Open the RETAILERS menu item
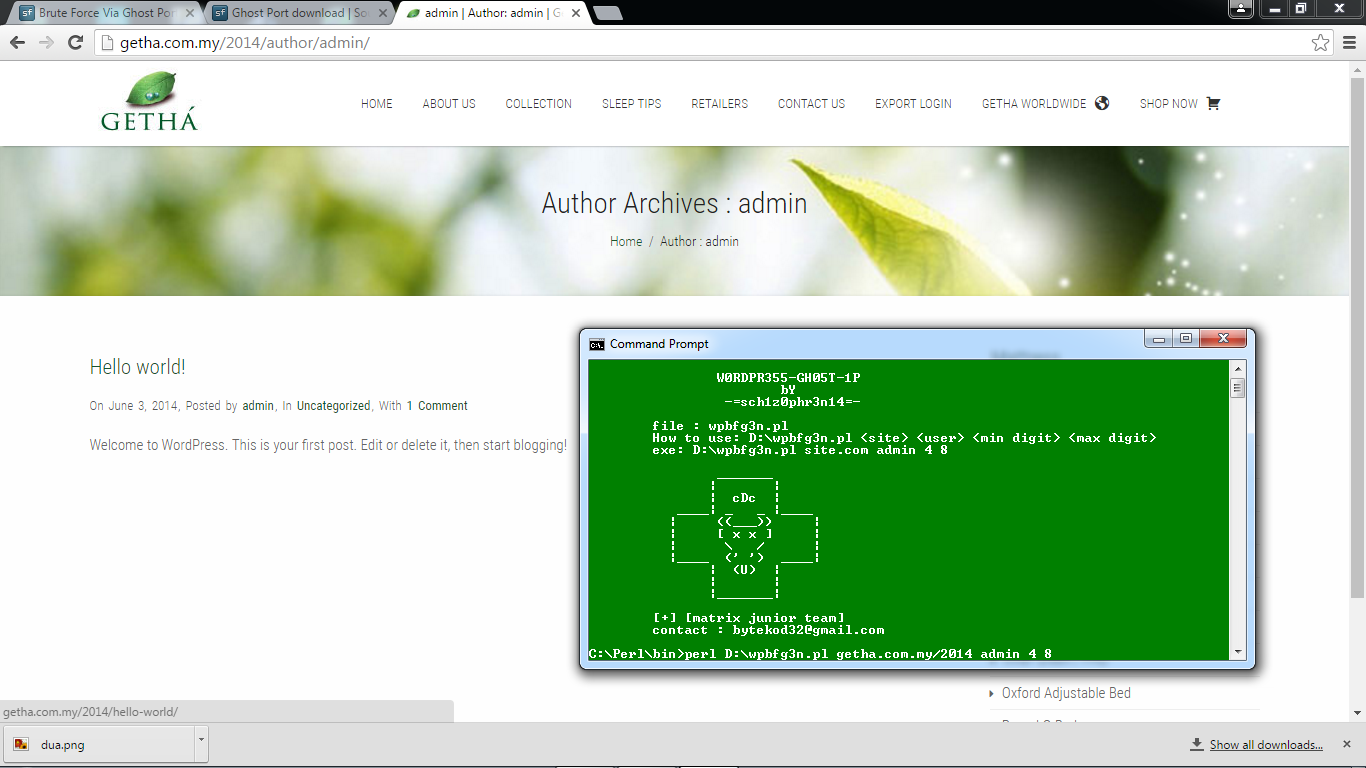The width and height of the screenshot is (1366, 768). pyautogui.click(x=719, y=103)
